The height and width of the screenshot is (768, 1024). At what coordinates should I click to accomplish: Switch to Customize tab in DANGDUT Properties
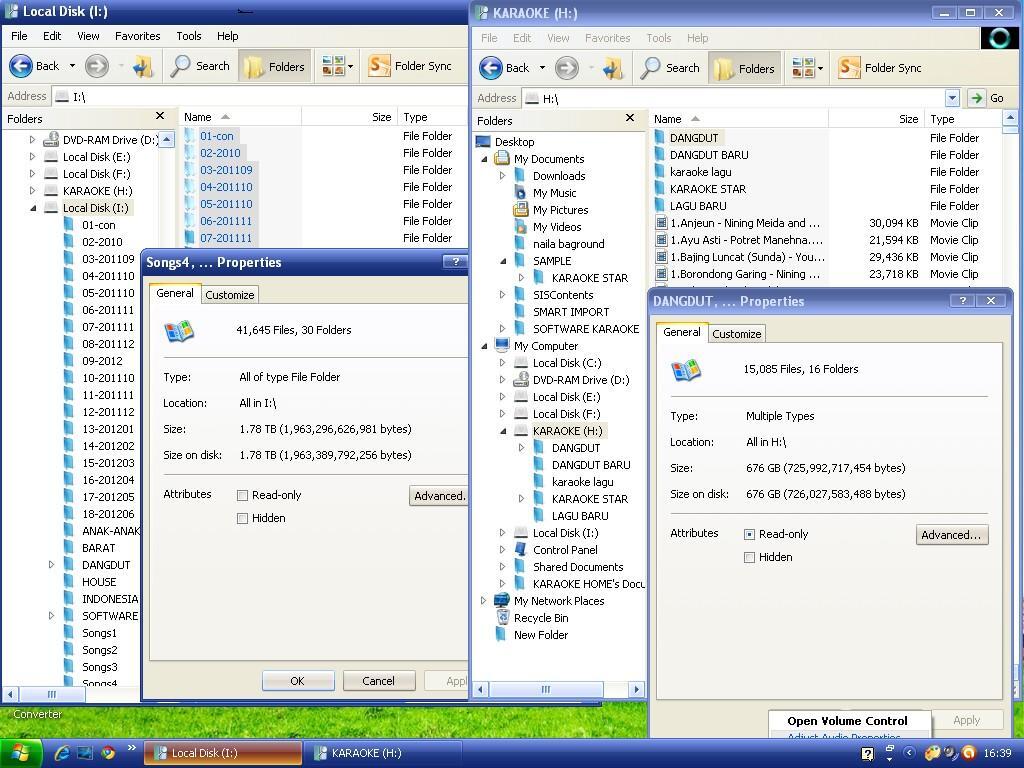click(737, 334)
